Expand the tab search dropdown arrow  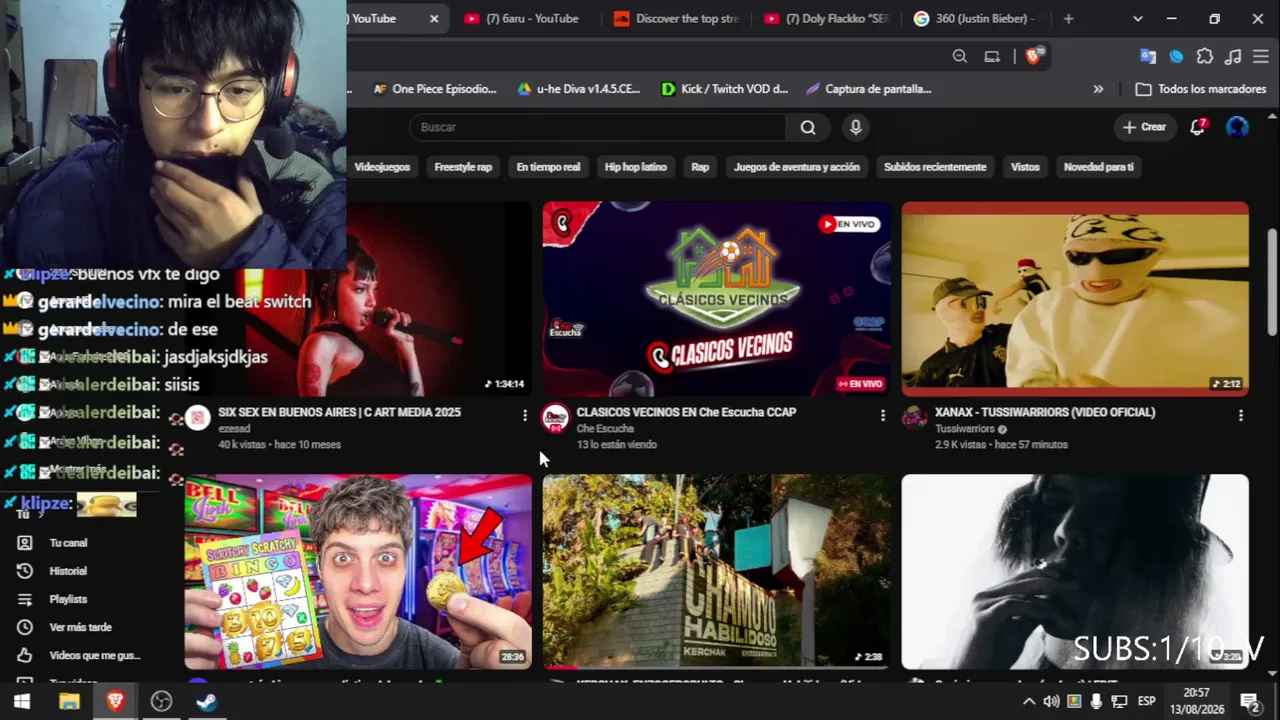pyautogui.click(x=1137, y=18)
